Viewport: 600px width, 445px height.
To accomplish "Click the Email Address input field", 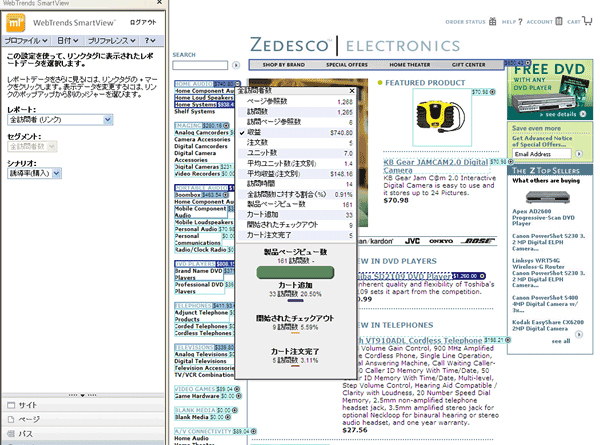I will pyautogui.click(x=542, y=154).
